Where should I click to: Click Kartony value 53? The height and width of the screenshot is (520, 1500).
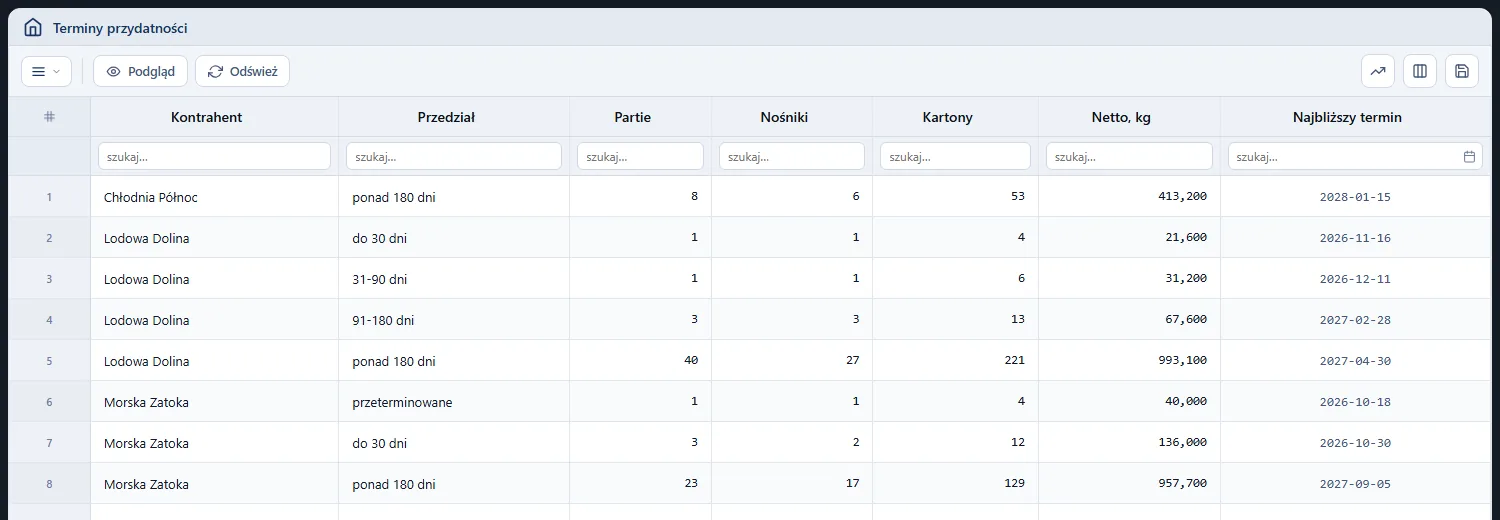pos(1018,197)
